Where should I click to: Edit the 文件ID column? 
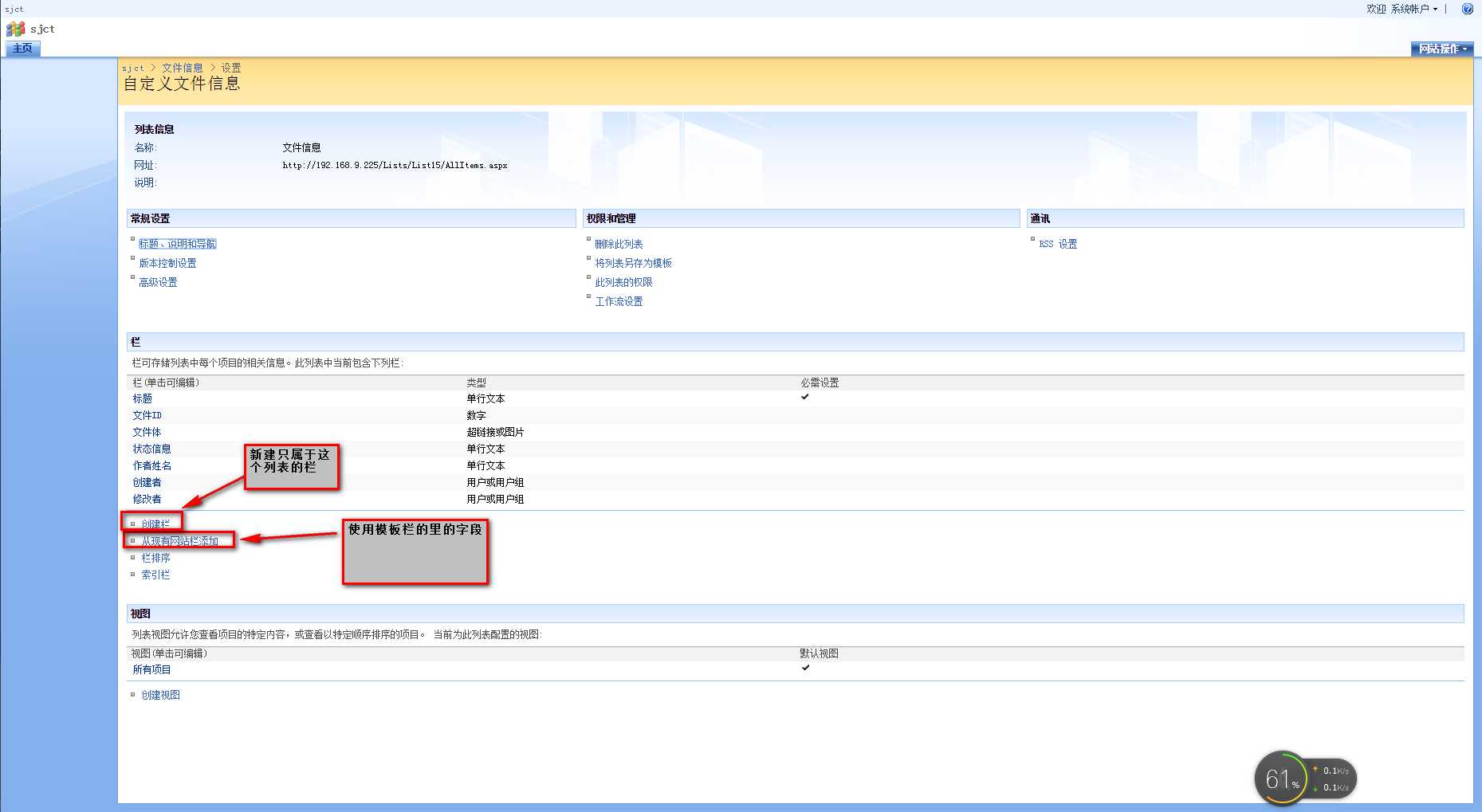tap(147, 415)
